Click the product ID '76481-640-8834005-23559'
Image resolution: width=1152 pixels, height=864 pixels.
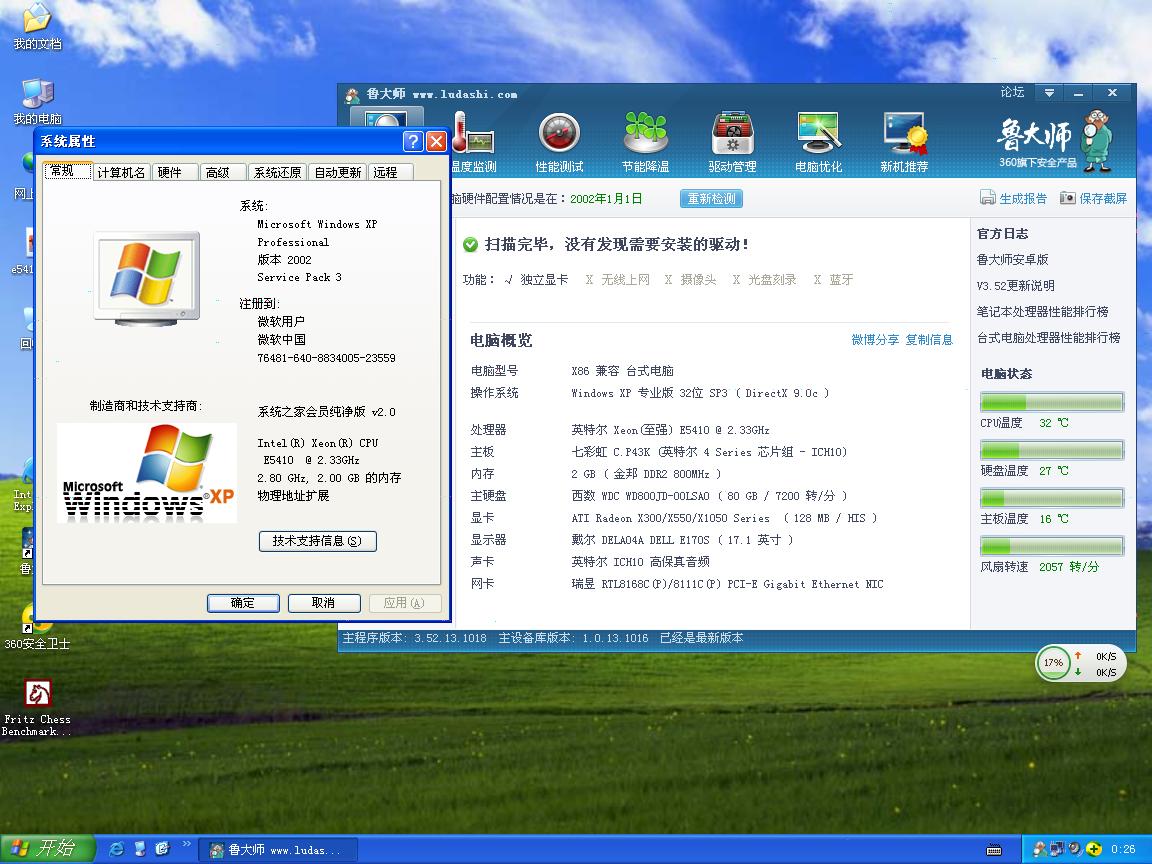click(326, 358)
